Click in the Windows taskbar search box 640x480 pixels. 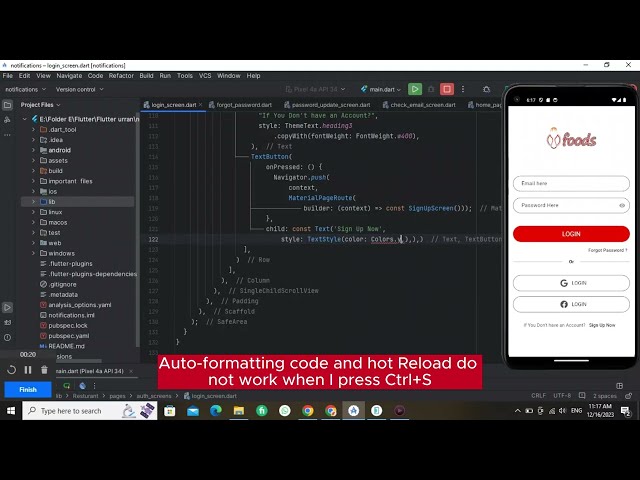[x=90, y=411]
